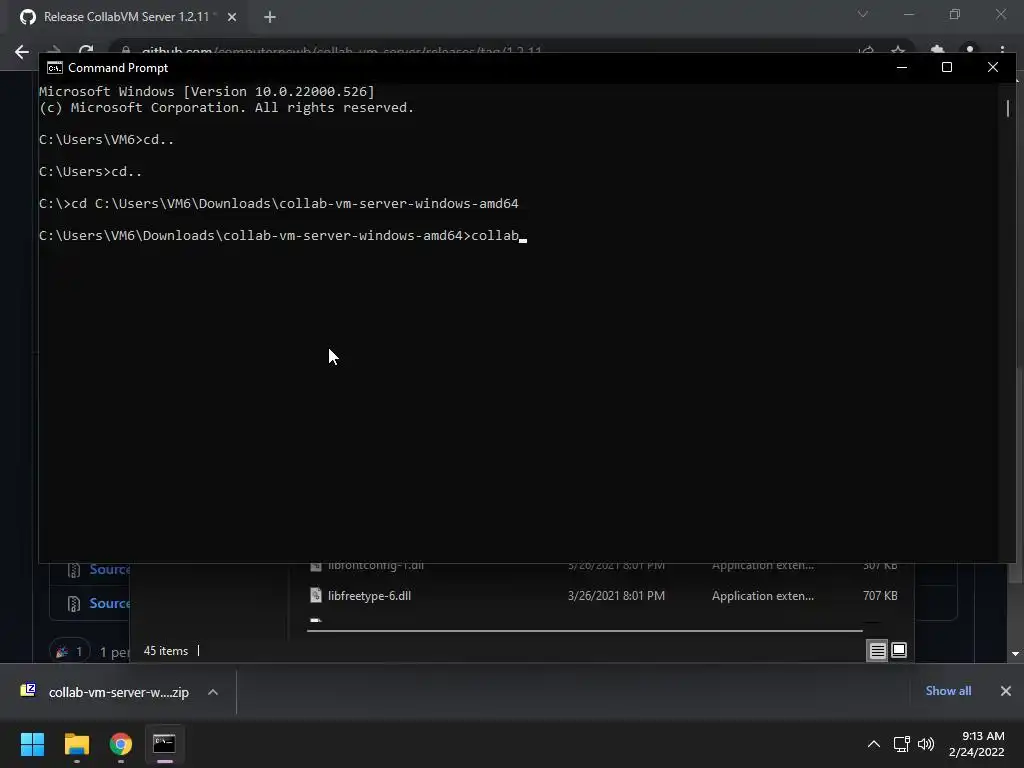Click the Chrome back arrow button

coord(22,51)
